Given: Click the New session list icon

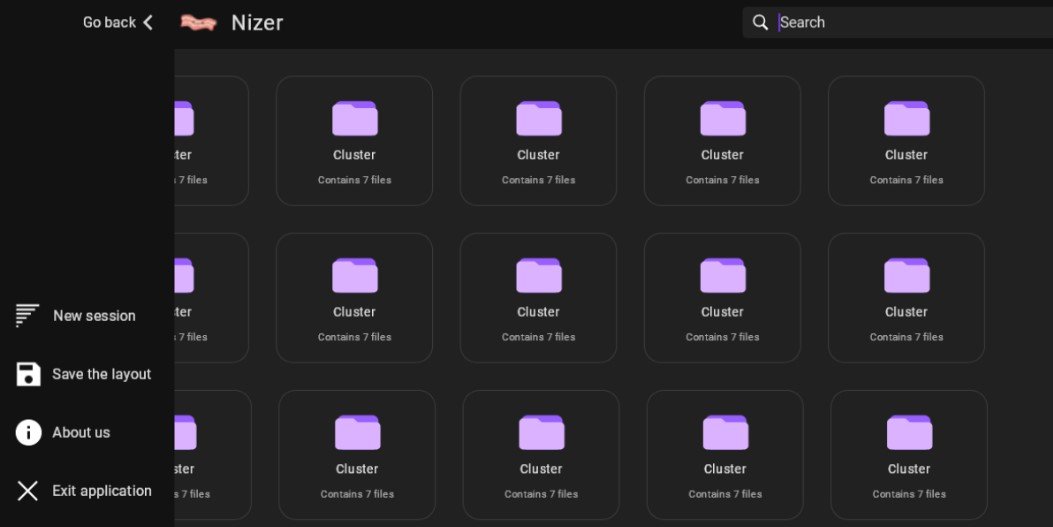Looking at the screenshot, I should [27, 315].
